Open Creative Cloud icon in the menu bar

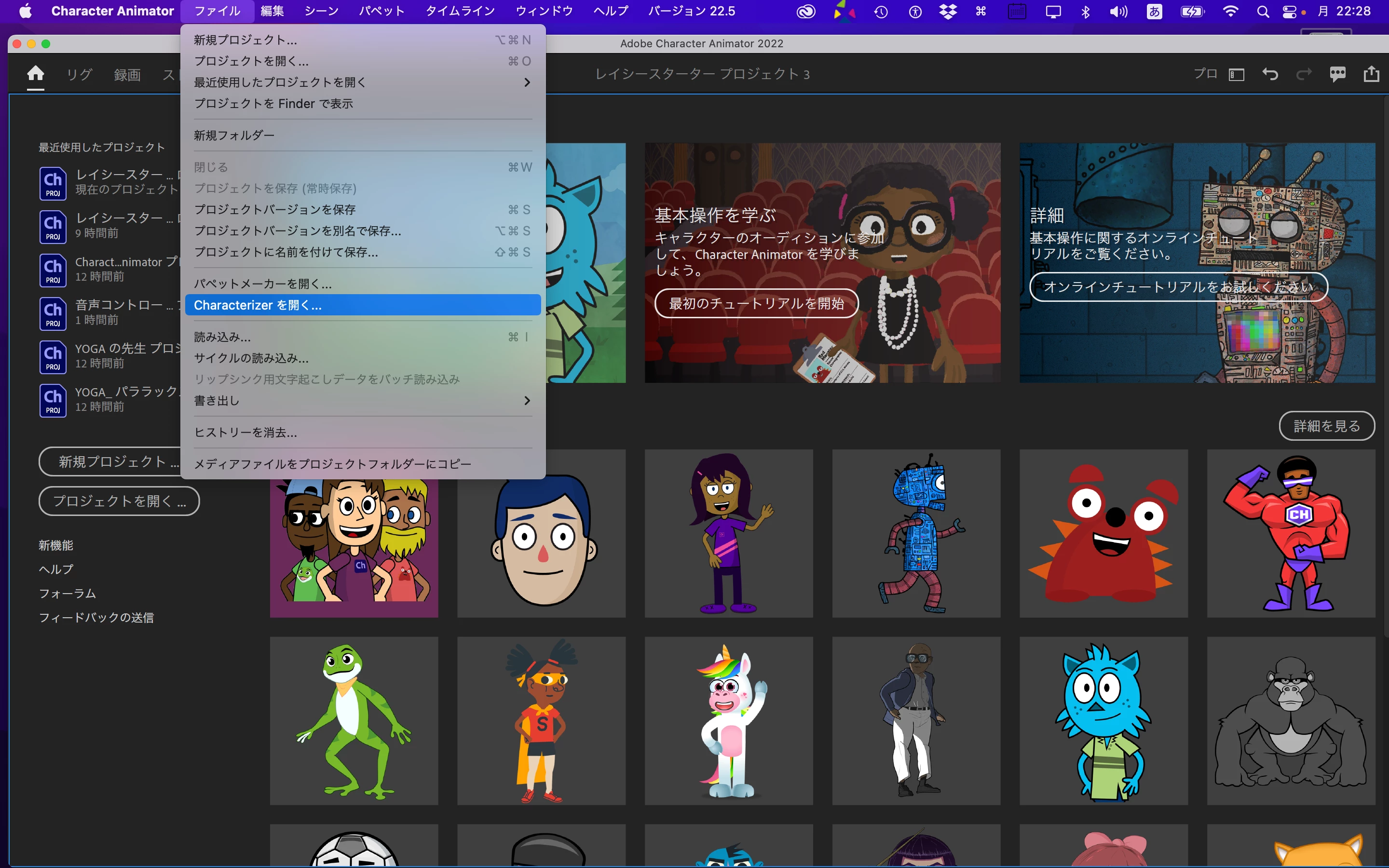pos(806,12)
